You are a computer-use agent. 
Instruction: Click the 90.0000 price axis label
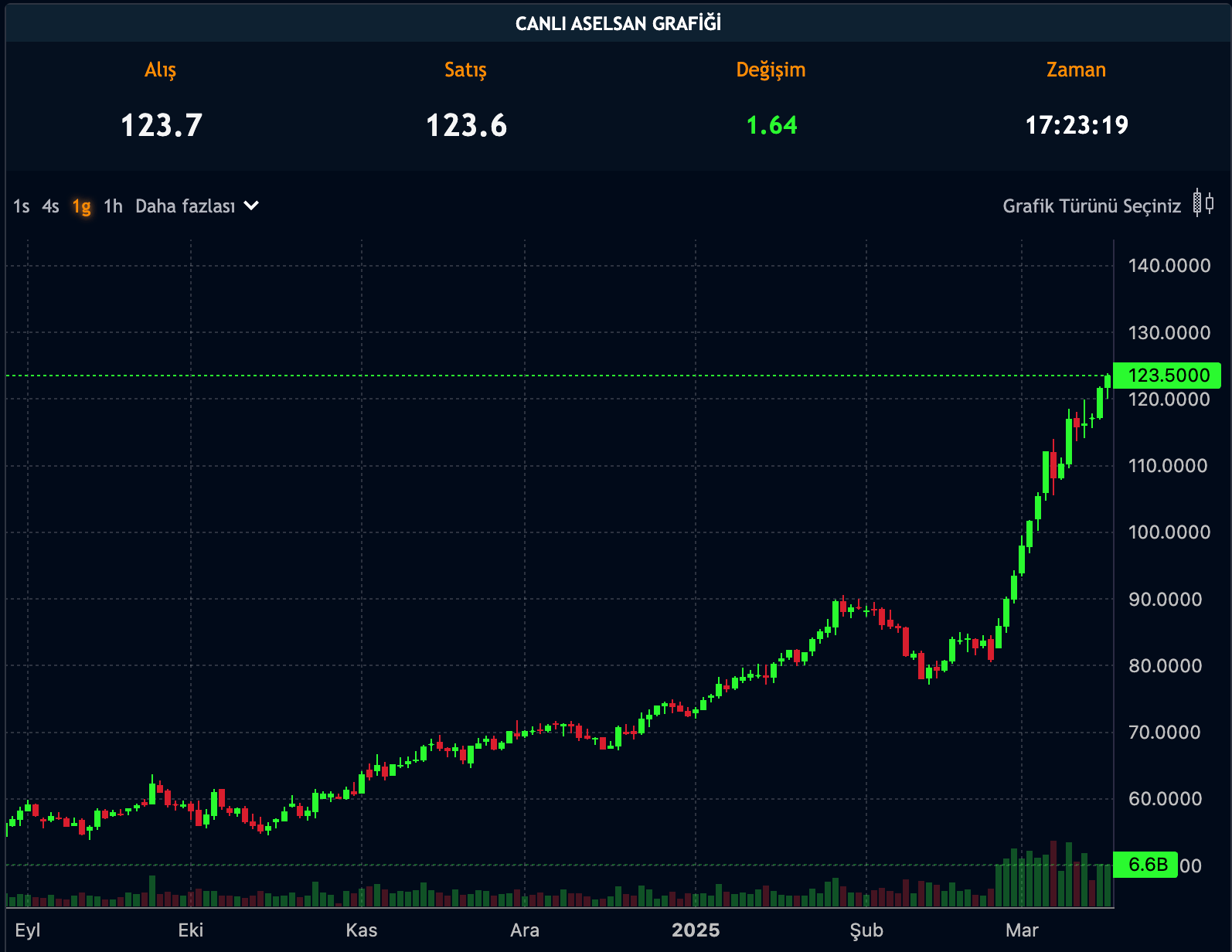tap(1166, 600)
